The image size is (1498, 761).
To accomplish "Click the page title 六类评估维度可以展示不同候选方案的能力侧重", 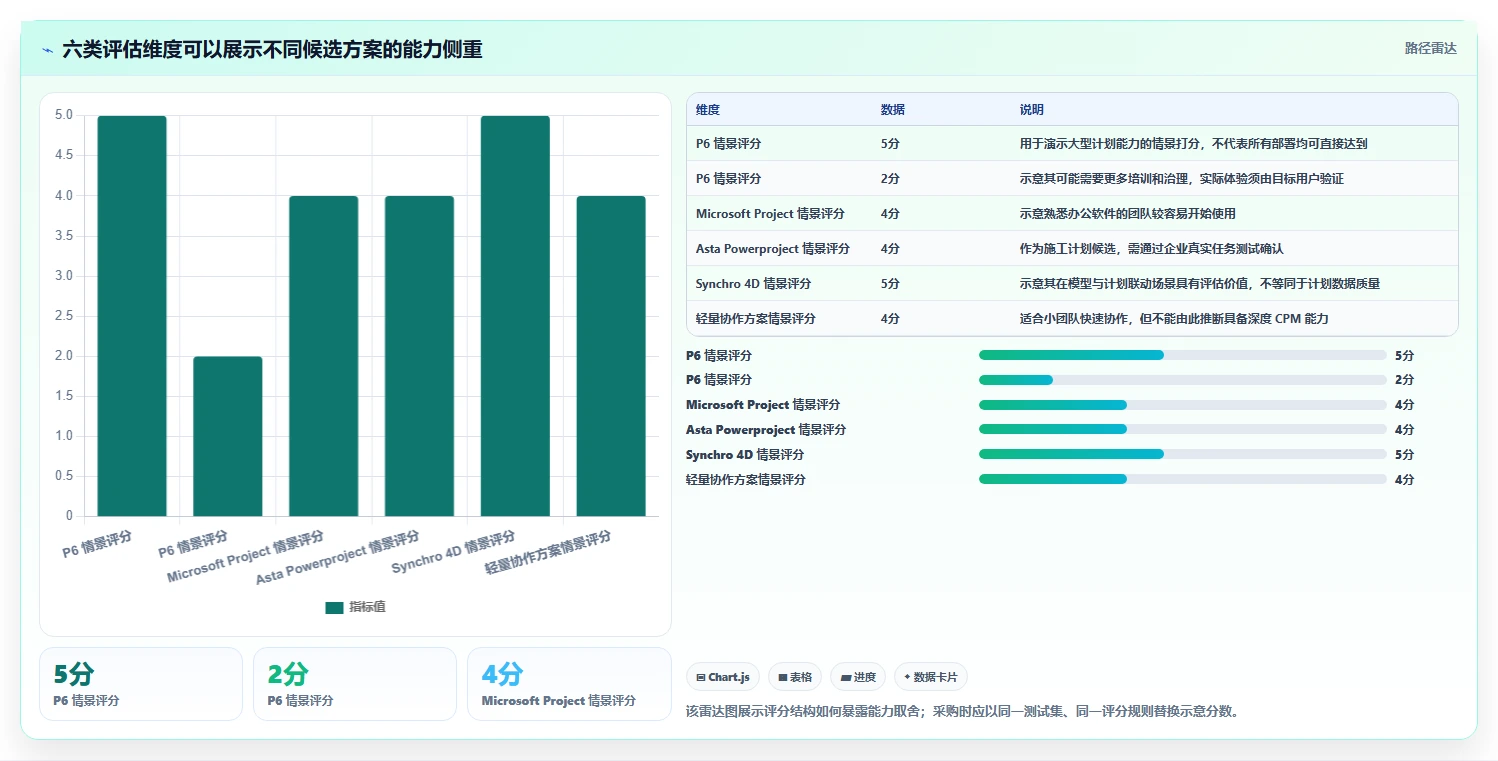I will click(x=272, y=49).
